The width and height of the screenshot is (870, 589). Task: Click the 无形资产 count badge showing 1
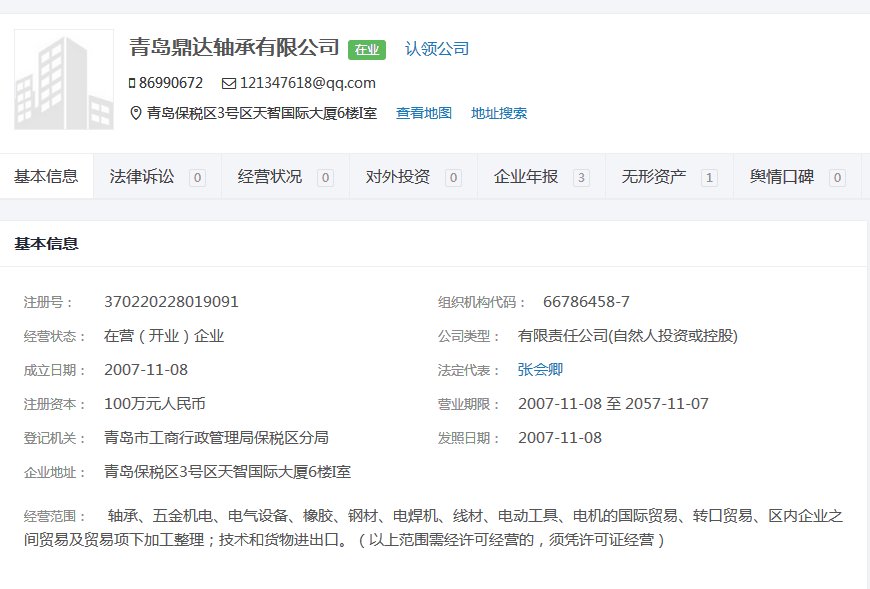709,178
